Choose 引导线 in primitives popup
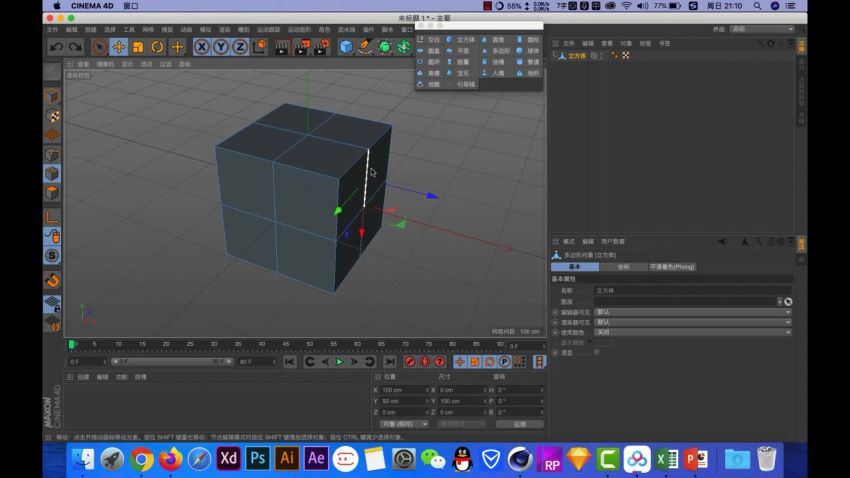850x478 pixels. (x=466, y=84)
